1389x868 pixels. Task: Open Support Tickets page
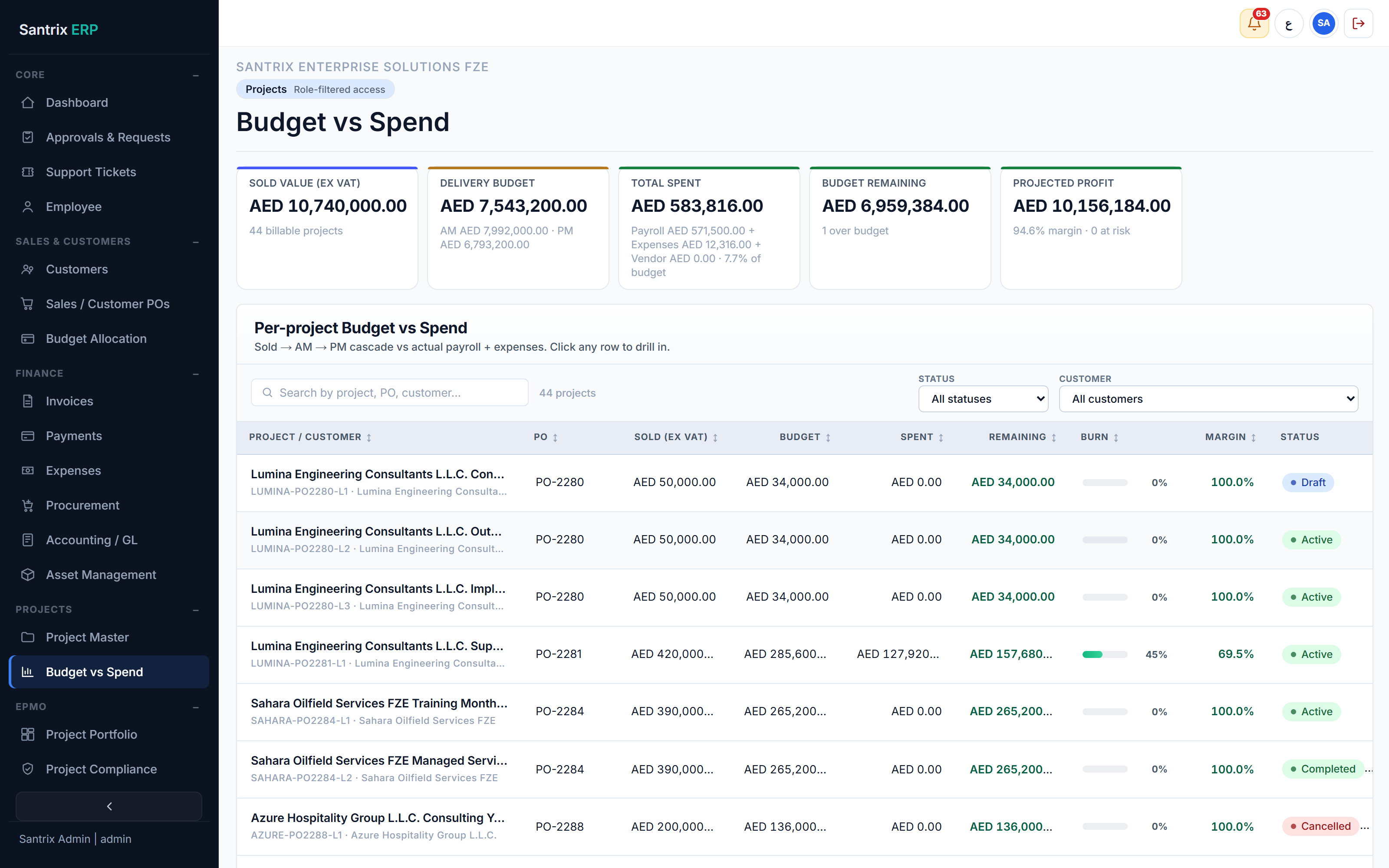[109, 172]
